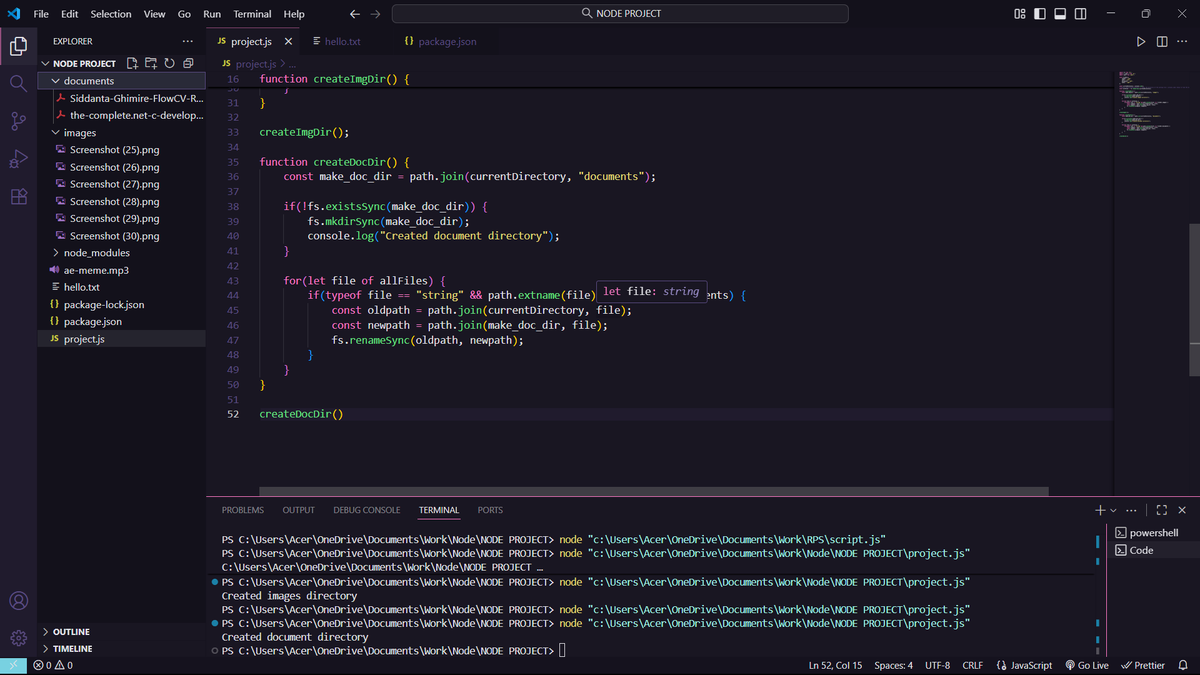Click errors and warnings count in status bar
The width and height of the screenshot is (1200, 675).
pyautogui.click(x=53, y=665)
